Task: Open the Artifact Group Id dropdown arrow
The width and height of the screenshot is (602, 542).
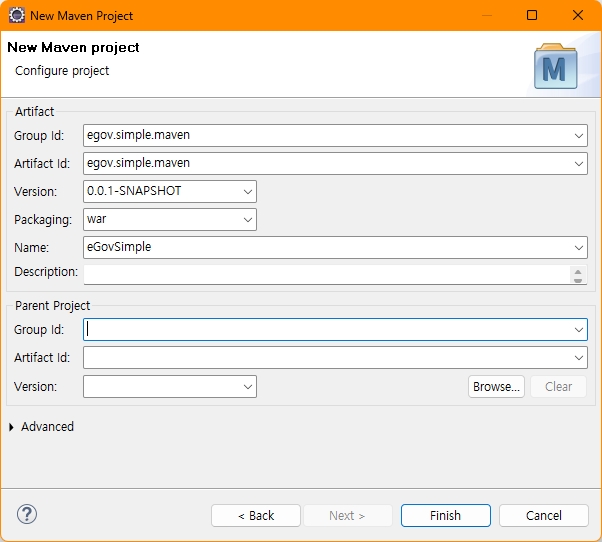Action: click(579, 136)
